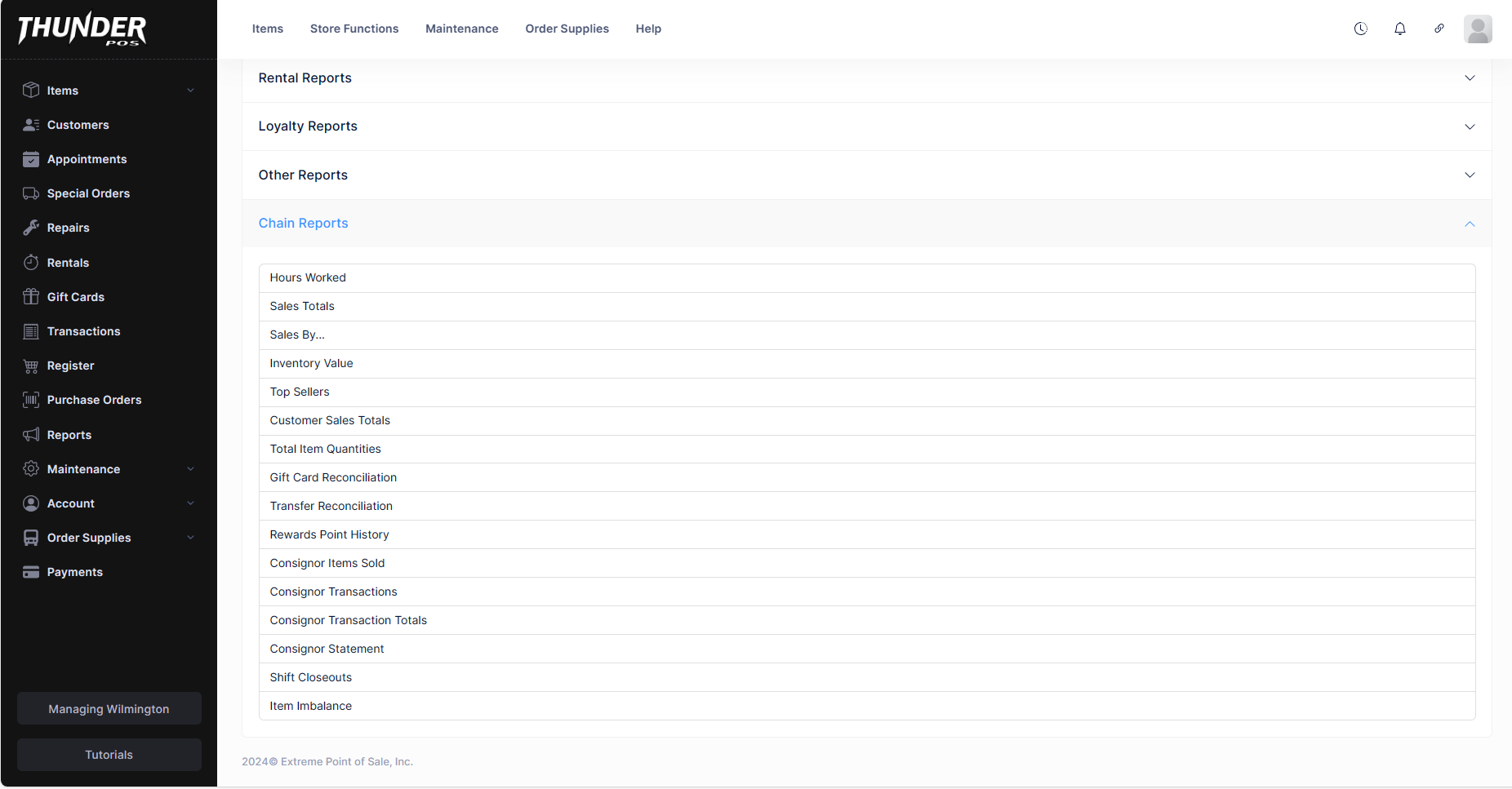1512x789 pixels.
Task: Collapse the Chain Reports section
Action: pos(1469,224)
